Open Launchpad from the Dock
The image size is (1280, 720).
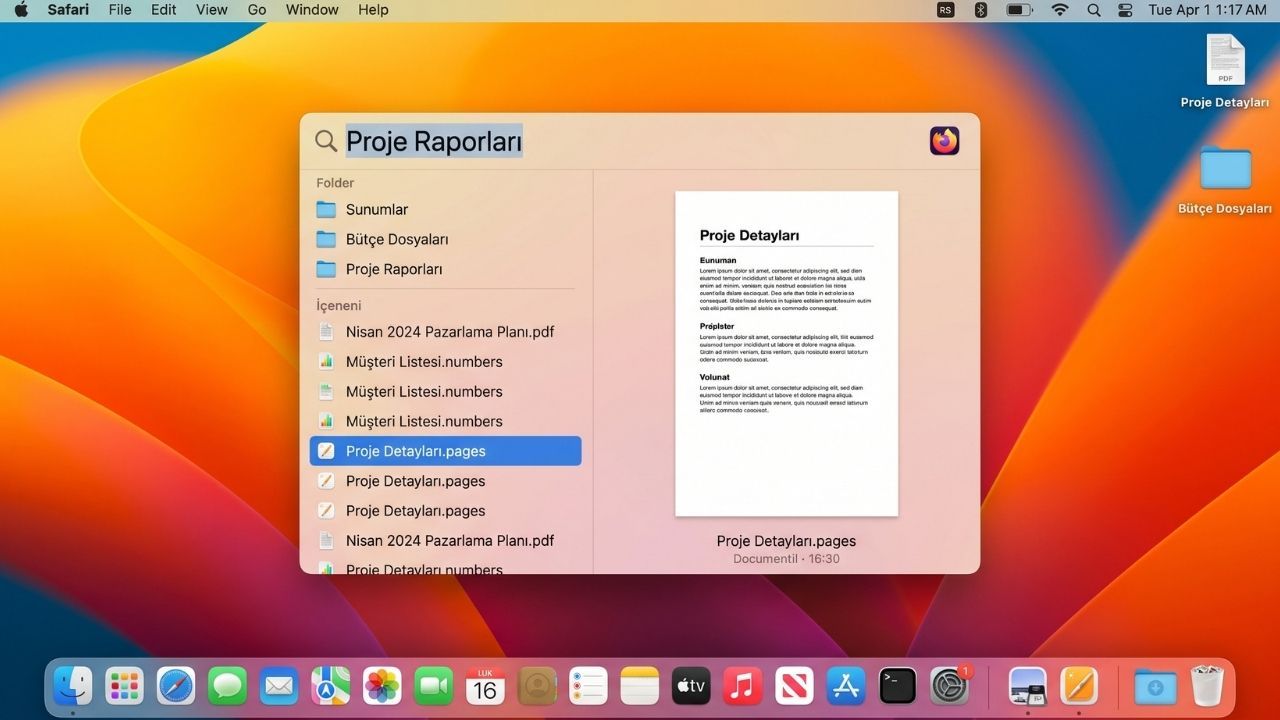pyautogui.click(x=125, y=686)
